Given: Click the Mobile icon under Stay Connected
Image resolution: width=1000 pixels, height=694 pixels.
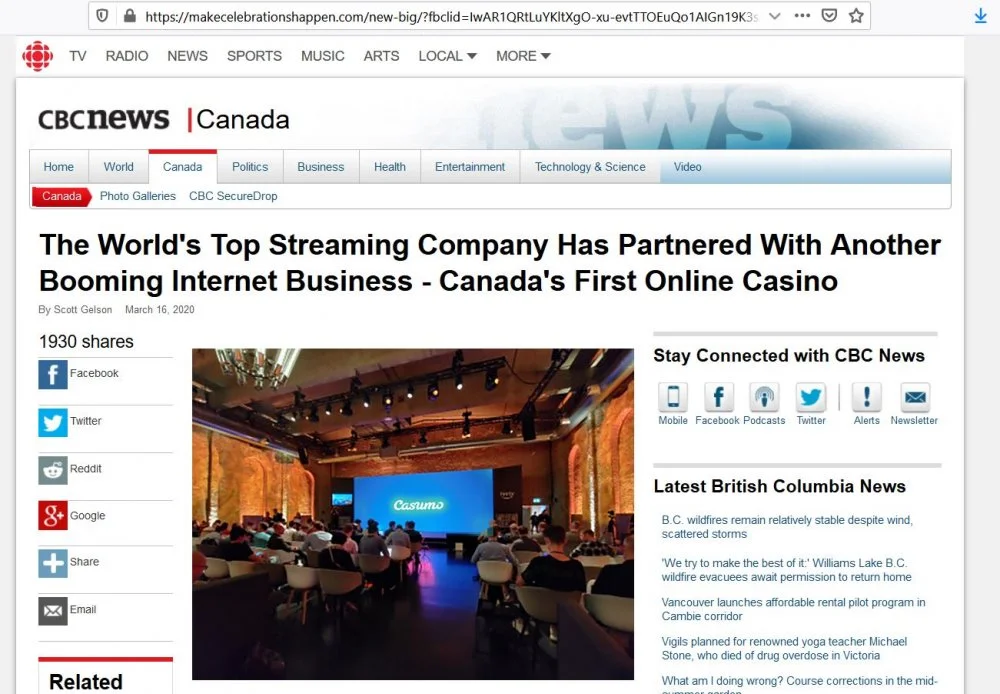Looking at the screenshot, I should click(x=673, y=397).
